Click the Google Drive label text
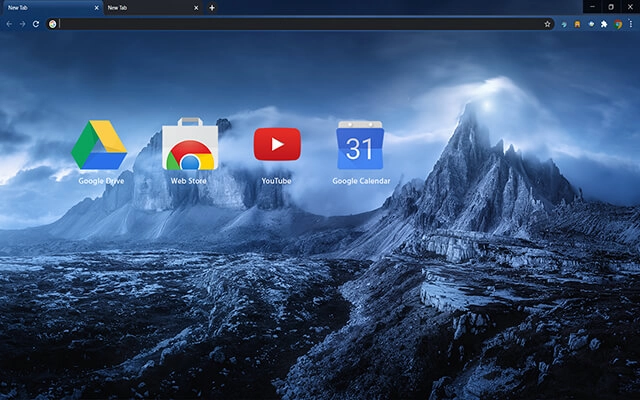Screen dimensions: 640x400 101,181
